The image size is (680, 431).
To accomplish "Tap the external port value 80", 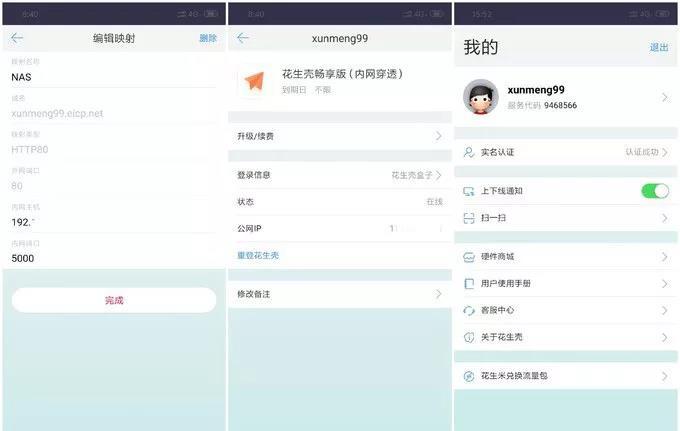I will pyautogui.click(x=17, y=186).
